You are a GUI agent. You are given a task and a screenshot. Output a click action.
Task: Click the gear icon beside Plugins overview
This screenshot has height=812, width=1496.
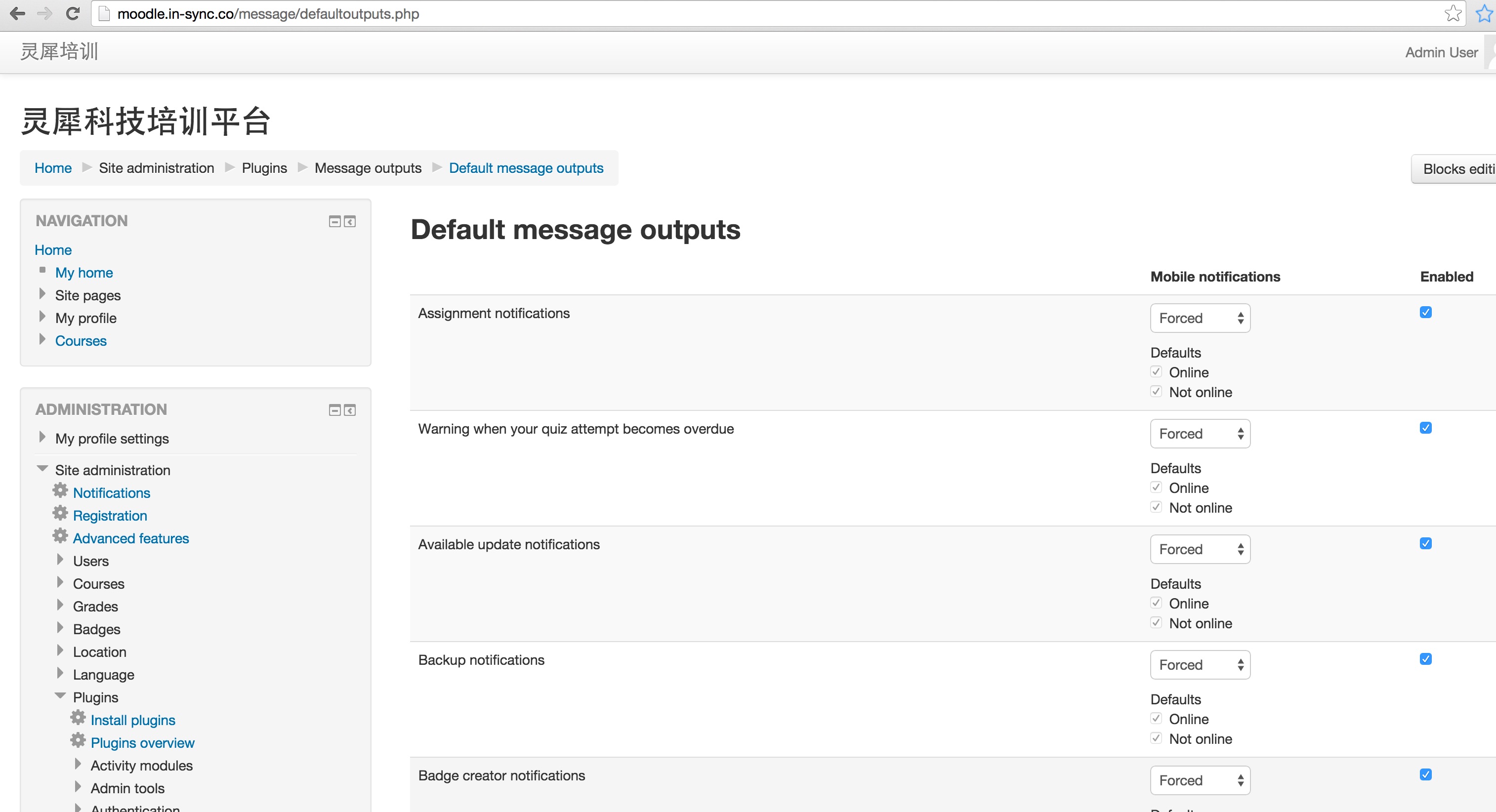78,740
